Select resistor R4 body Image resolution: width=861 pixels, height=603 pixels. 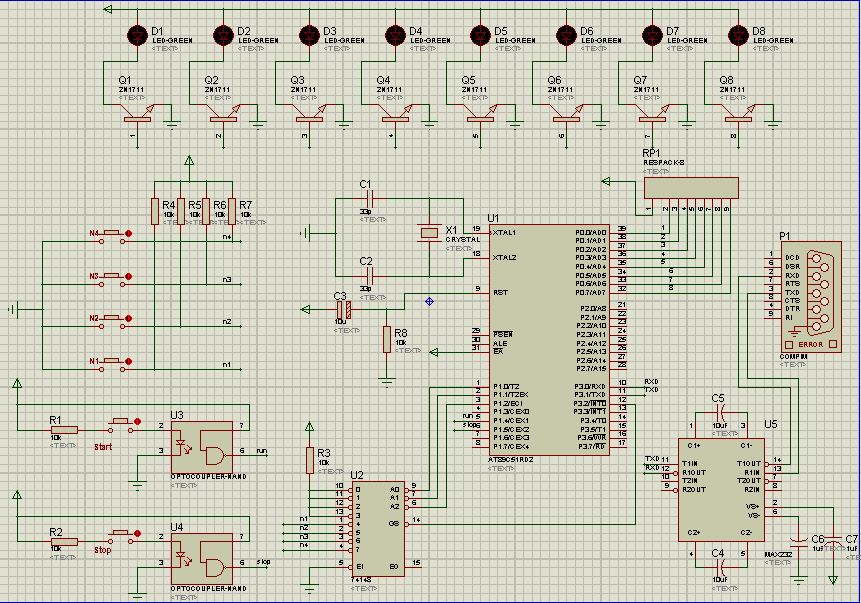155,211
